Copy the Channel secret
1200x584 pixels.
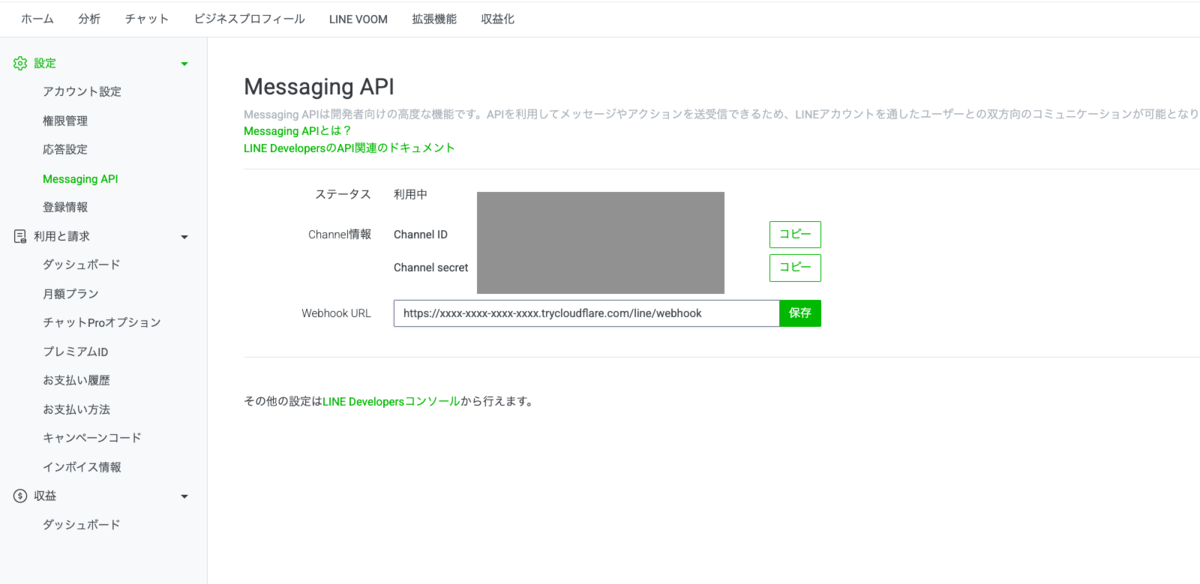click(x=795, y=268)
